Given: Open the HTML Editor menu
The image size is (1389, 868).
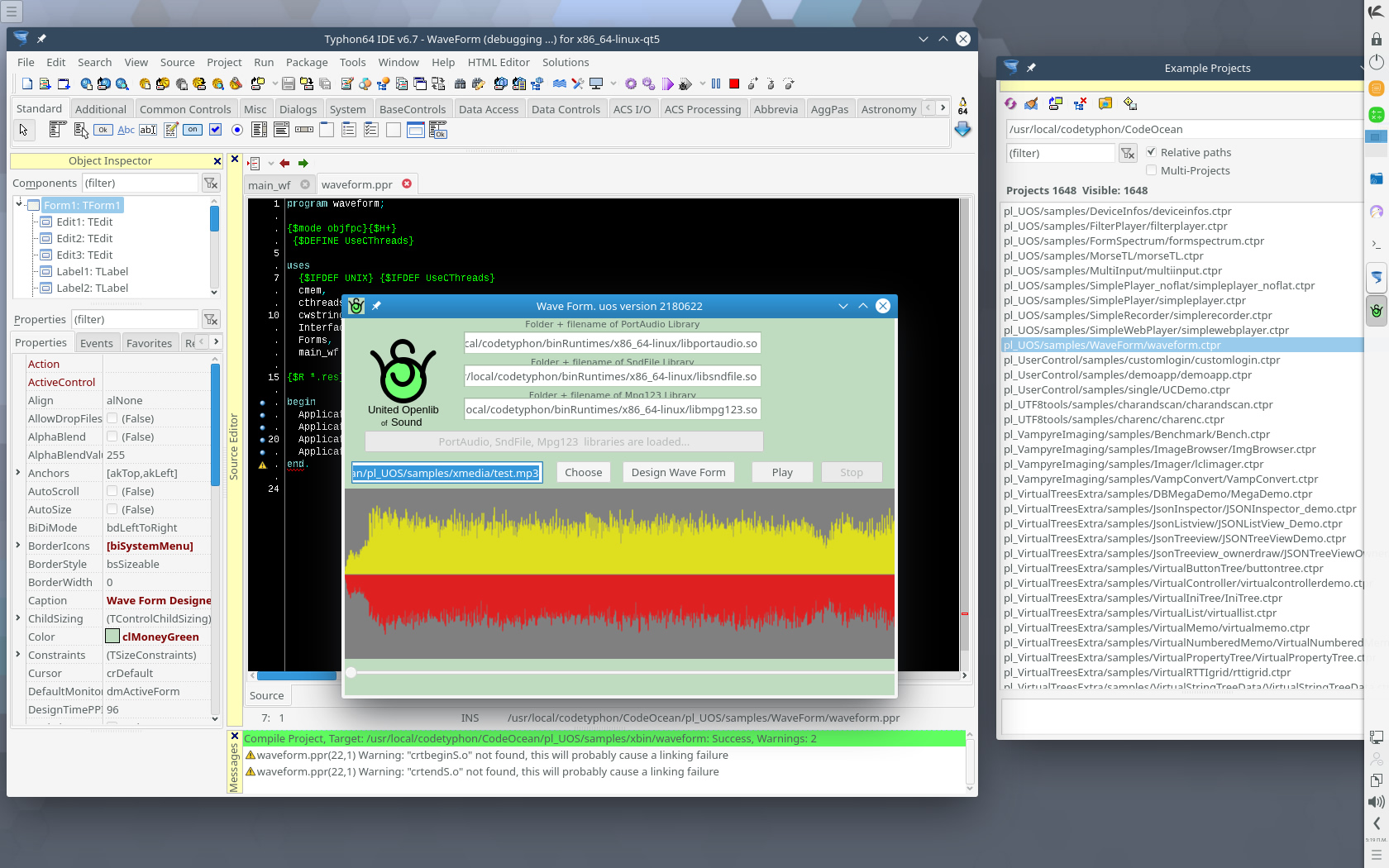Looking at the screenshot, I should point(499,62).
